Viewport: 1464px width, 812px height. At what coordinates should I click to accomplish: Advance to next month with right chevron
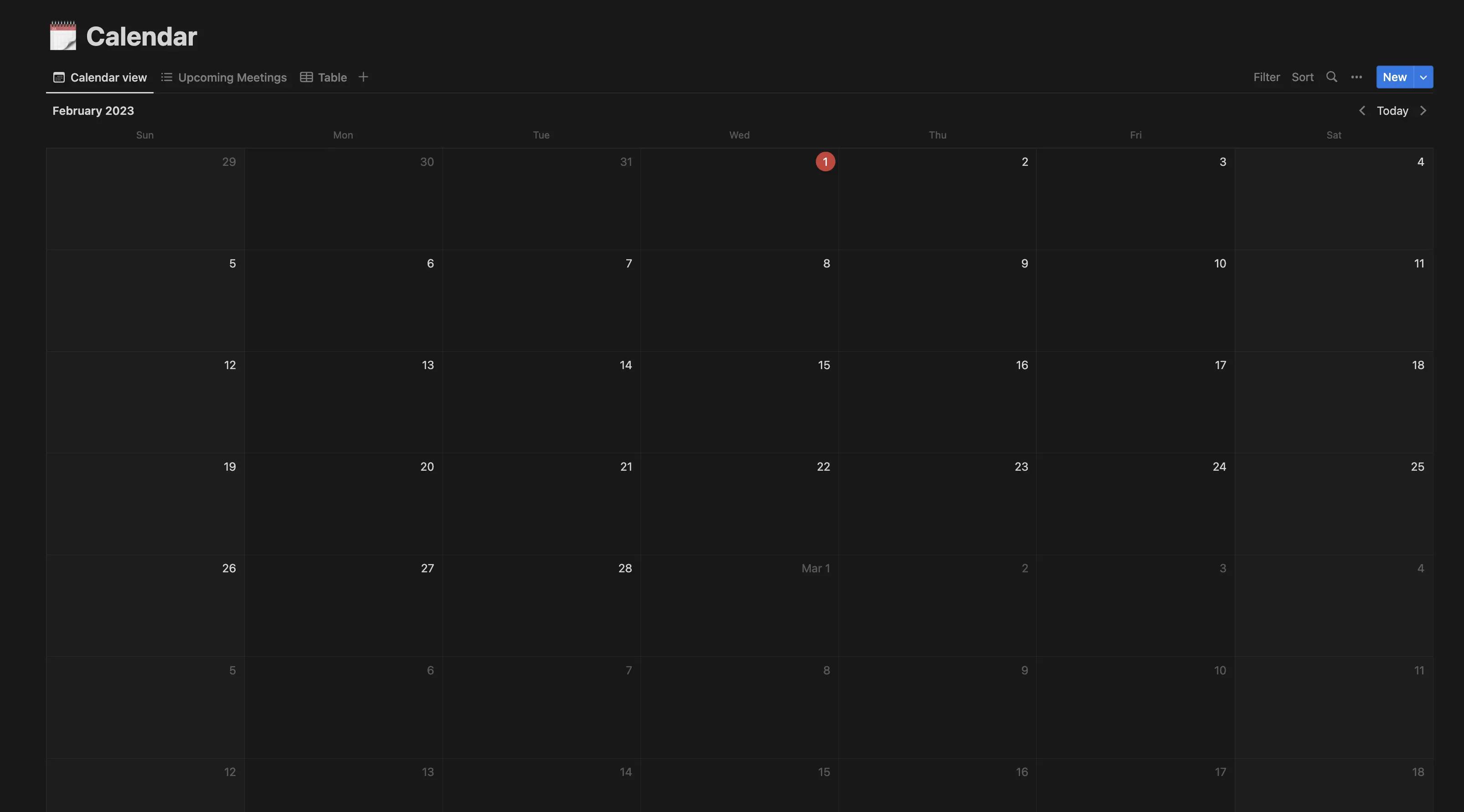coord(1423,111)
